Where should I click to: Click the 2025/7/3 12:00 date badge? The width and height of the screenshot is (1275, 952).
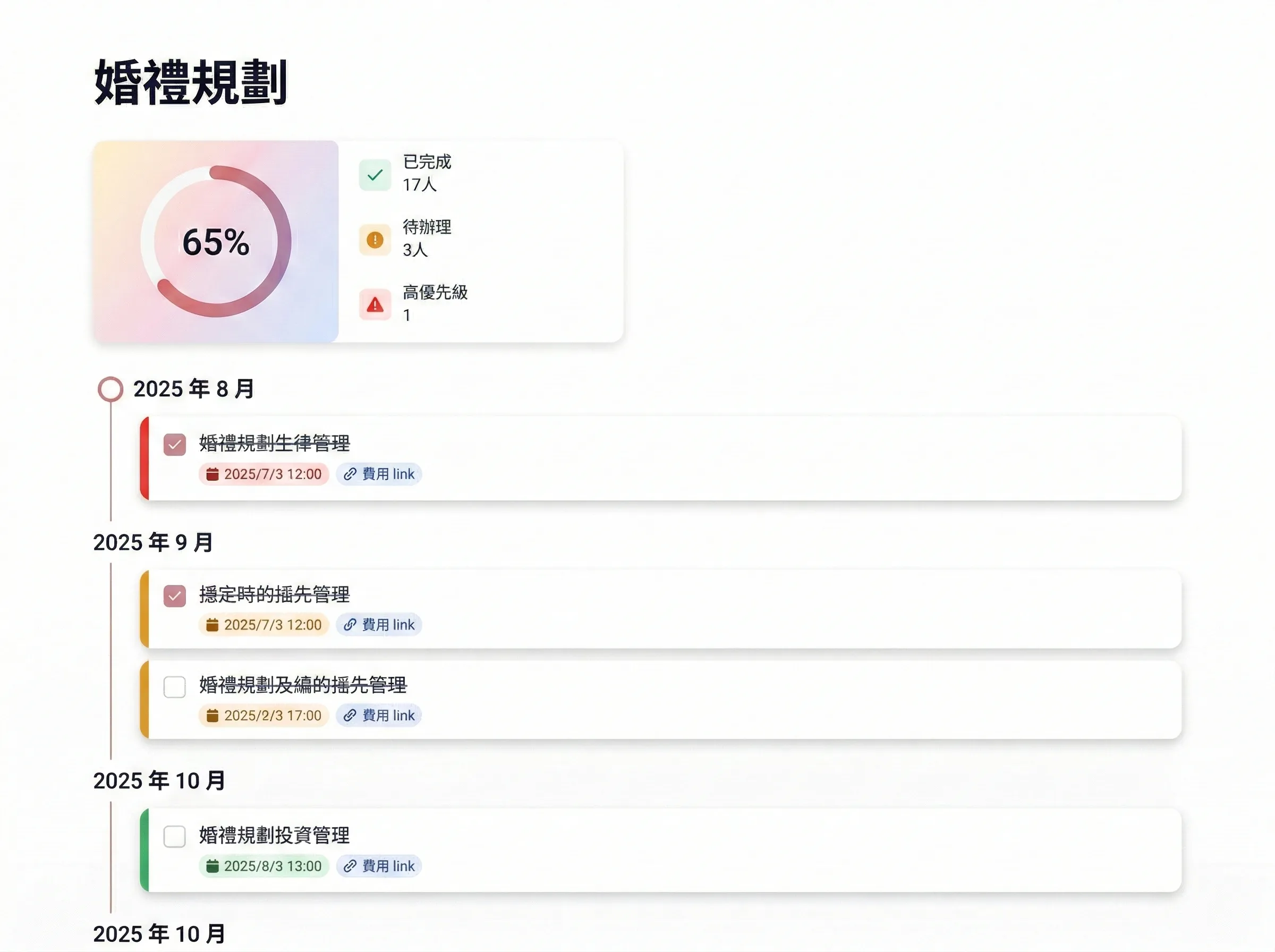[263, 474]
